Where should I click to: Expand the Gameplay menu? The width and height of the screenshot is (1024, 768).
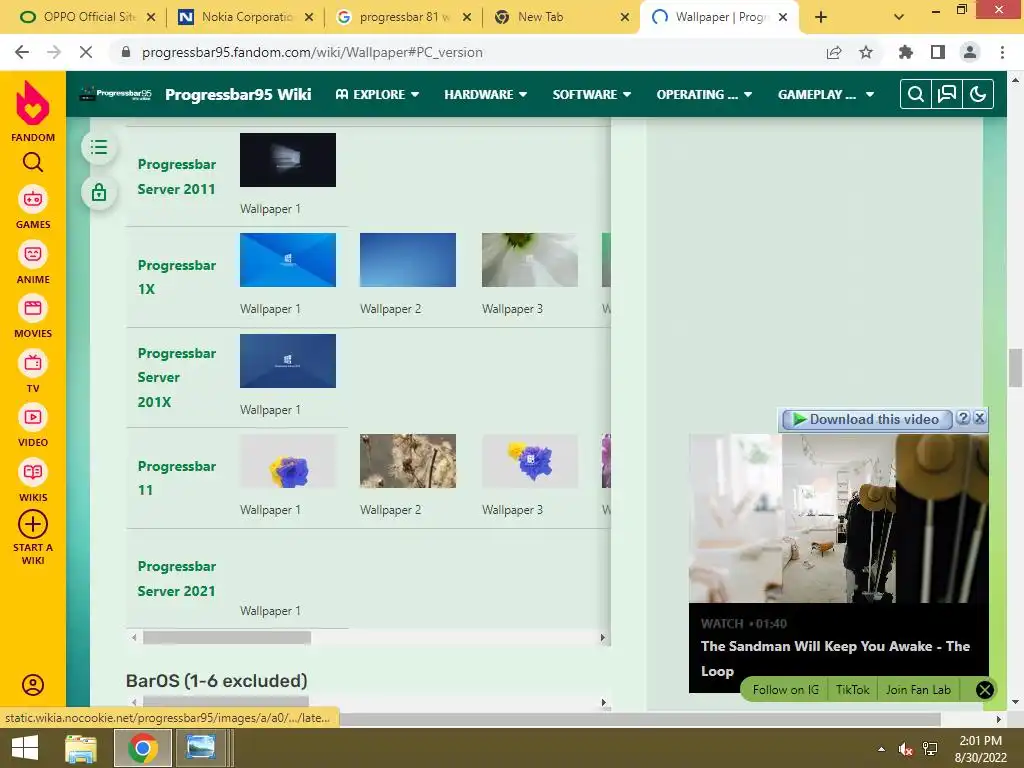point(826,95)
